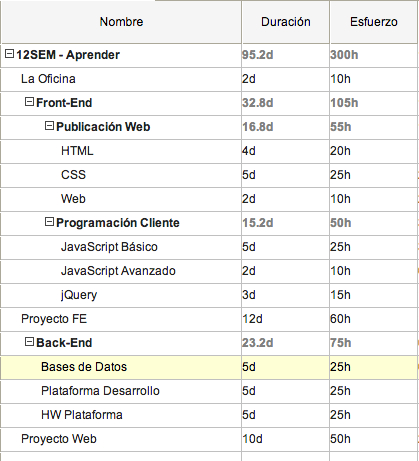Select the Proyecto FE task
The image size is (419, 461).
(x=54, y=319)
